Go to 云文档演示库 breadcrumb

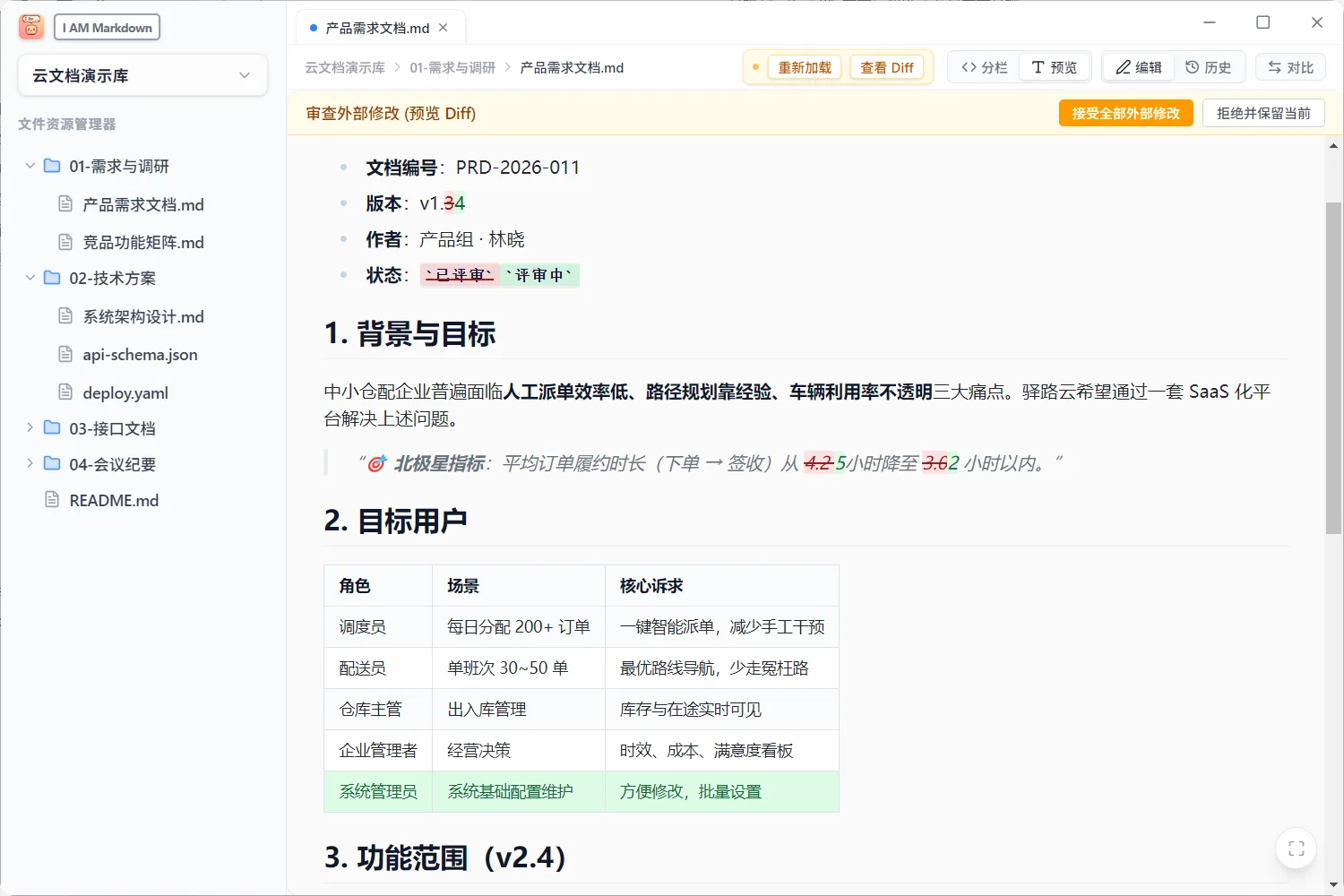coord(345,67)
